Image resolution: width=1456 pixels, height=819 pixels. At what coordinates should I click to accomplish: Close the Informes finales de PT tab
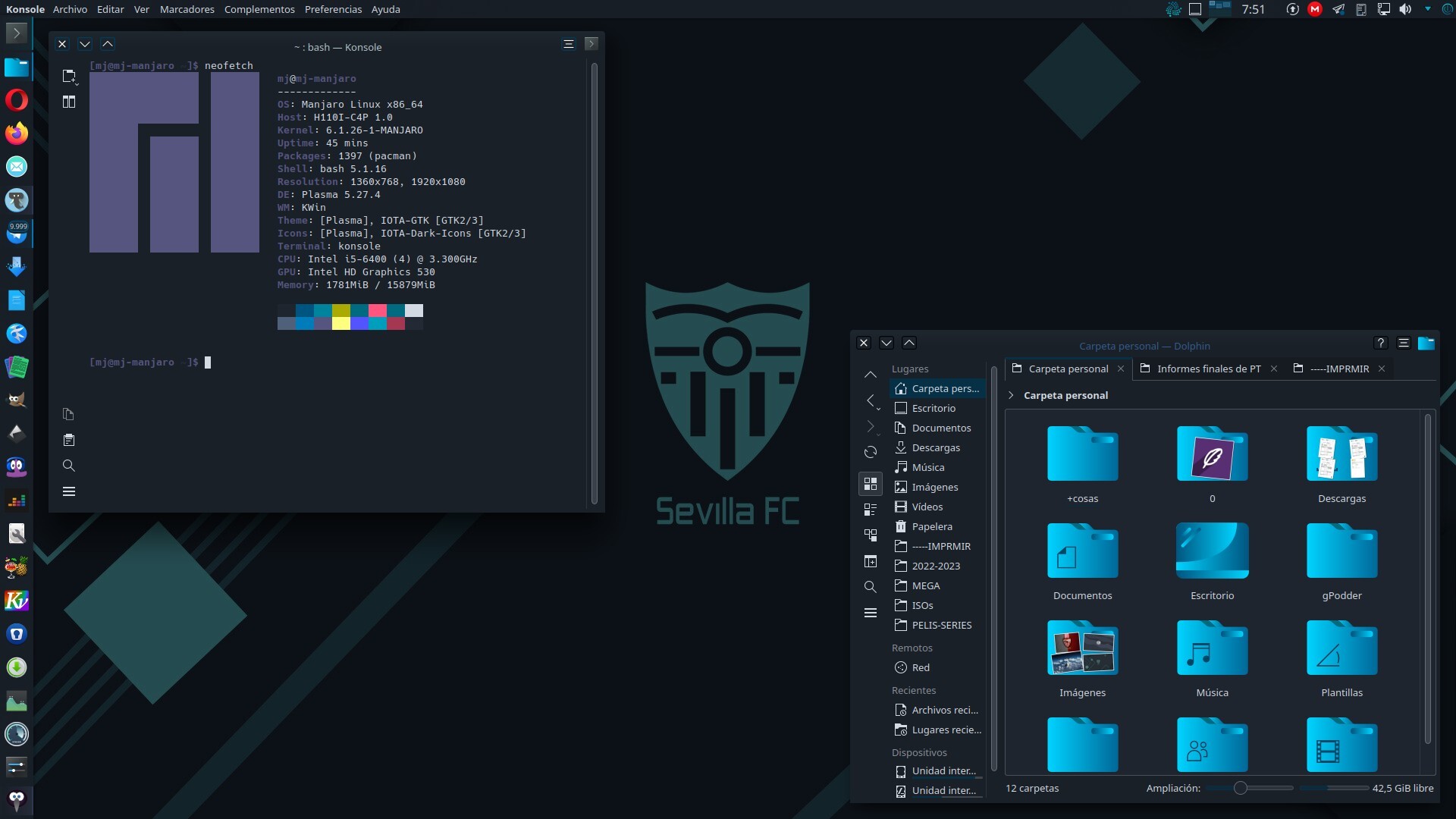point(1274,369)
